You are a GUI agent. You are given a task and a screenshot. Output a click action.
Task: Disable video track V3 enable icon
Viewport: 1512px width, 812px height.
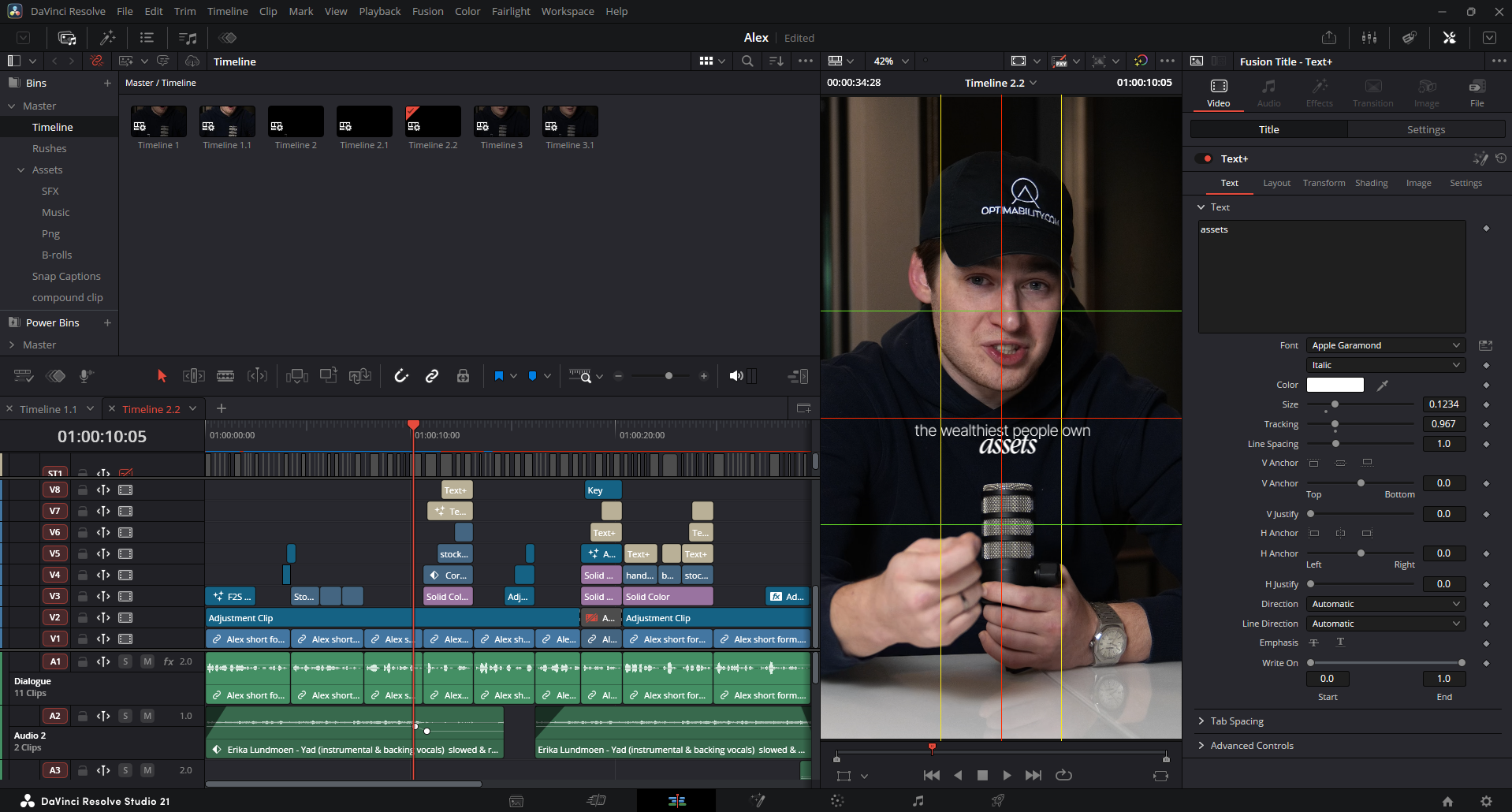coord(125,596)
